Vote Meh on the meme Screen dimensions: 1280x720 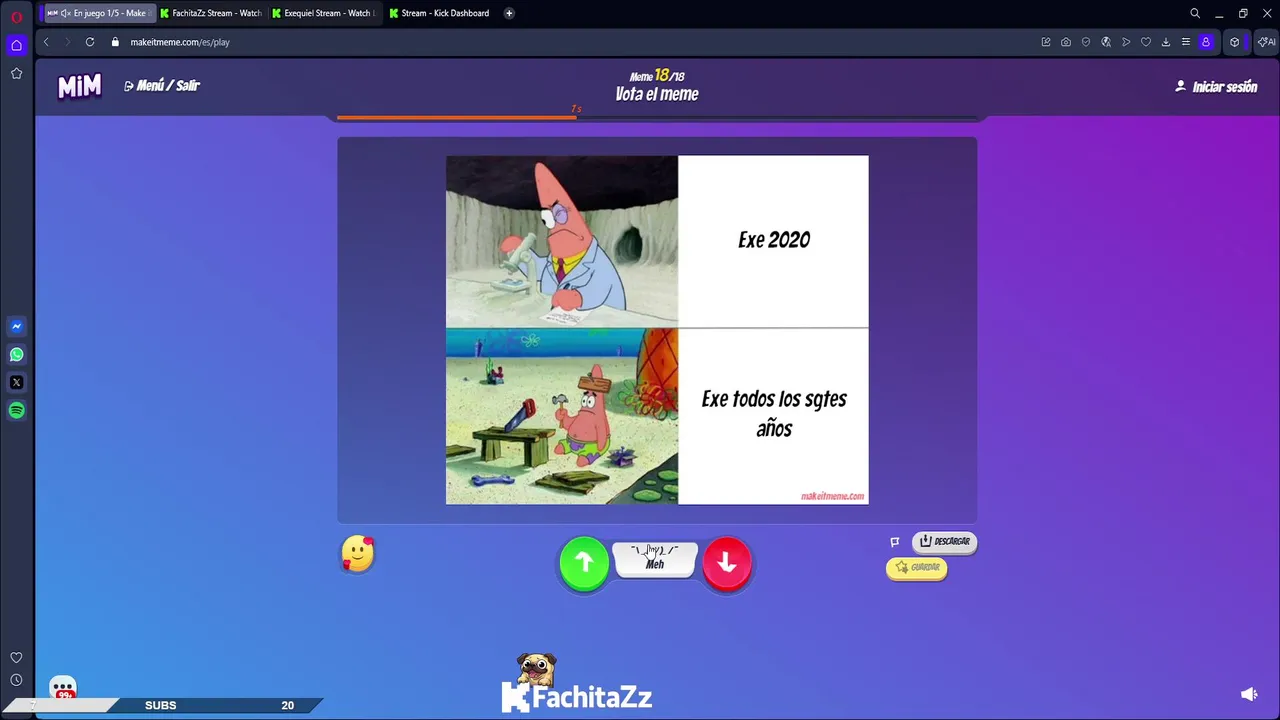655,560
